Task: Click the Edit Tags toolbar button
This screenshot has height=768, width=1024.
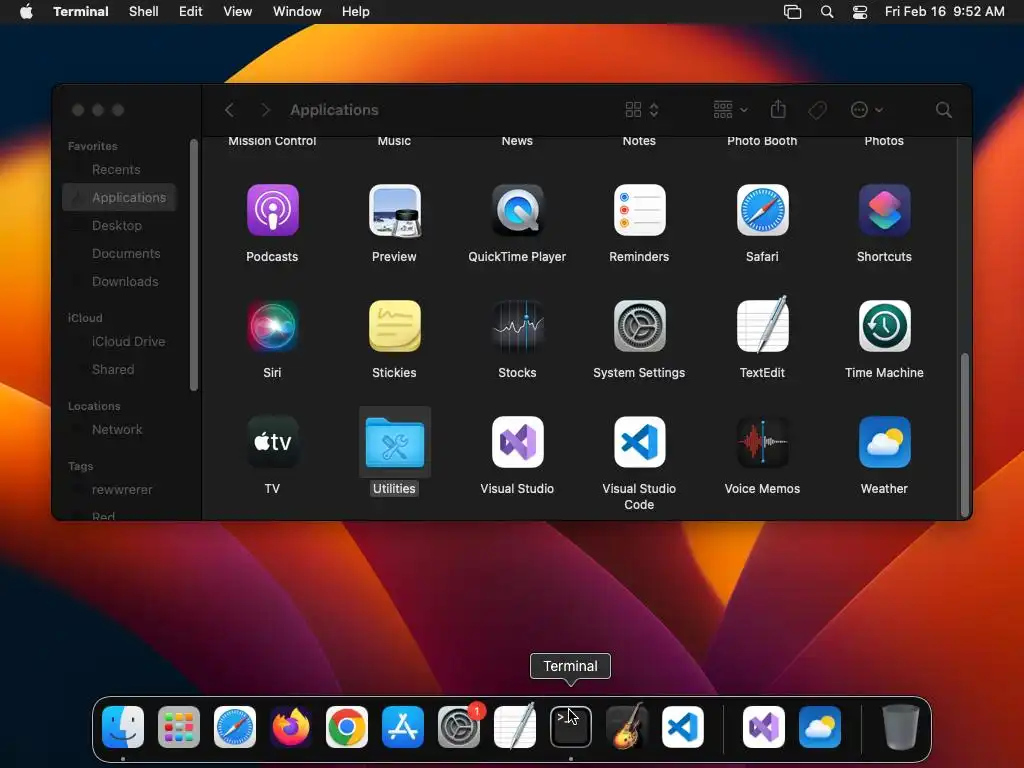Action: click(817, 110)
